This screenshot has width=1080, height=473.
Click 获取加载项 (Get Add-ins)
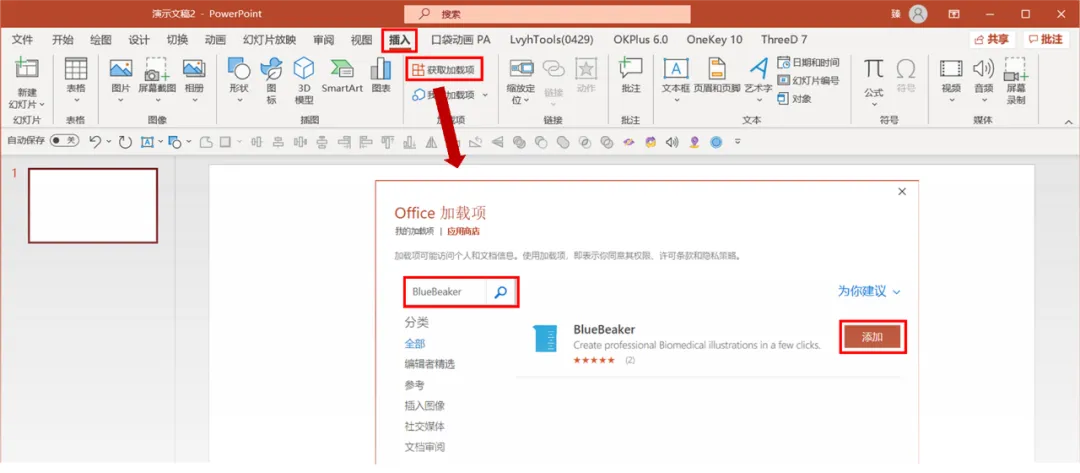(x=444, y=70)
